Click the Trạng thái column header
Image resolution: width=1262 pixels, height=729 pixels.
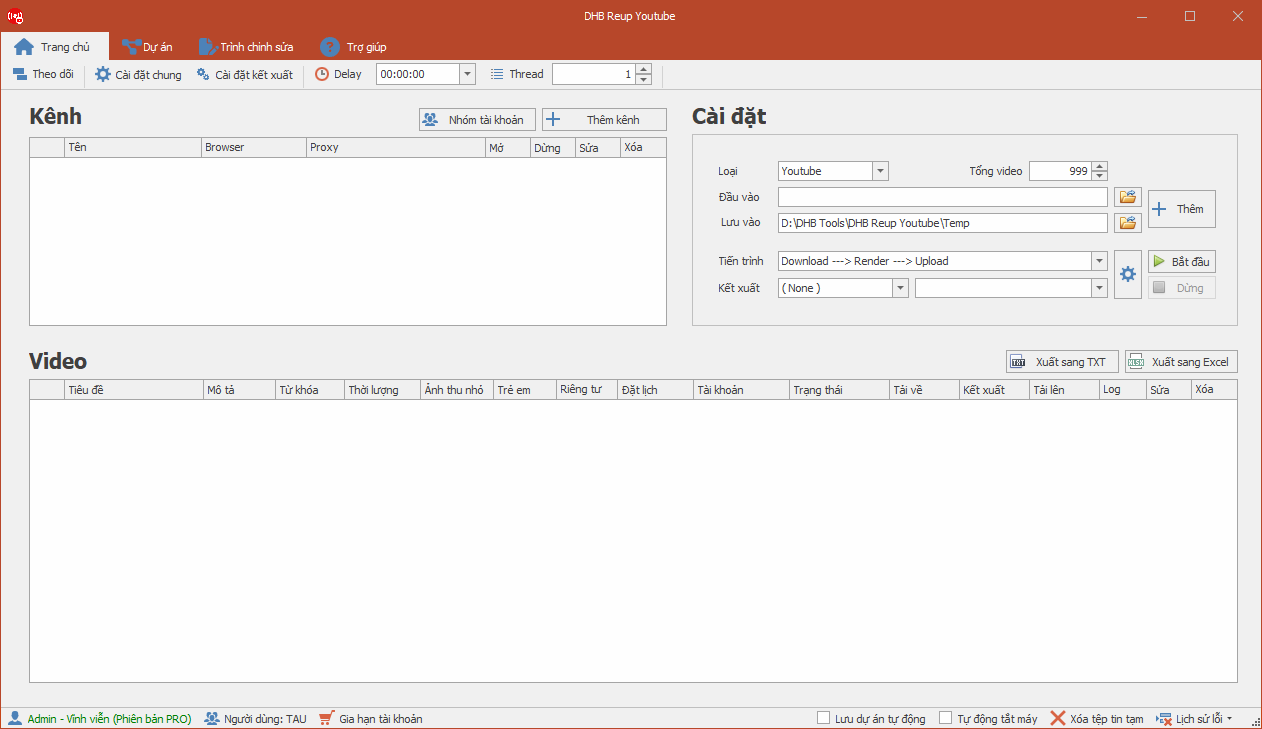click(x=839, y=390)
